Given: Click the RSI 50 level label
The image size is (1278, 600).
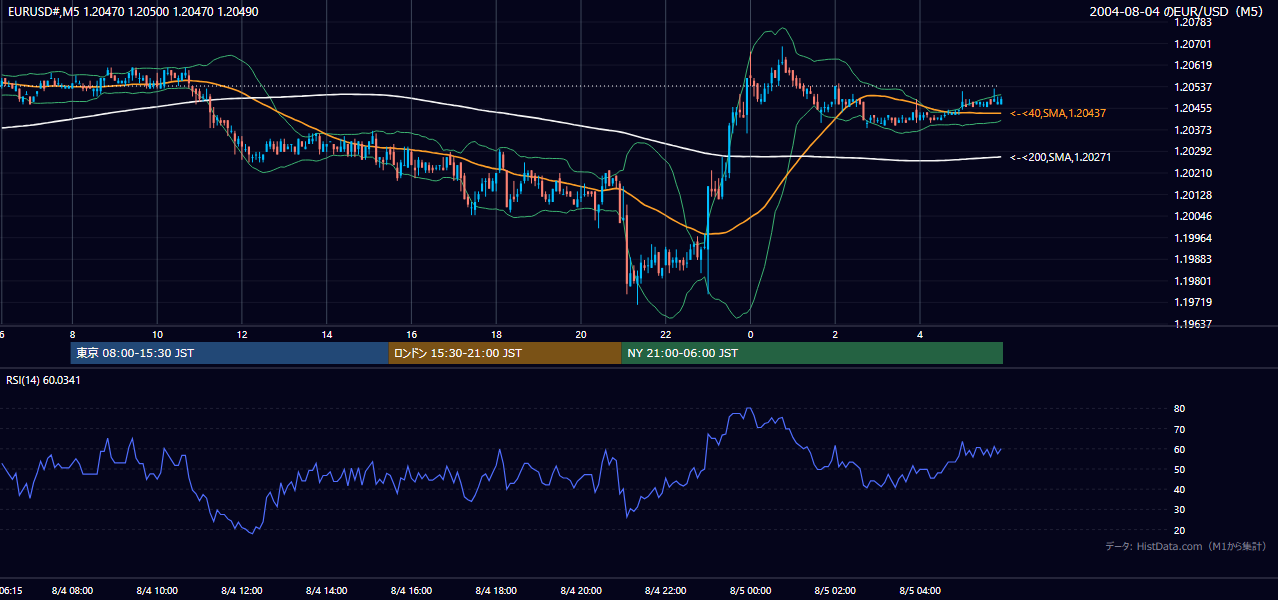Looking at the screenshot, I should 1179,469.
